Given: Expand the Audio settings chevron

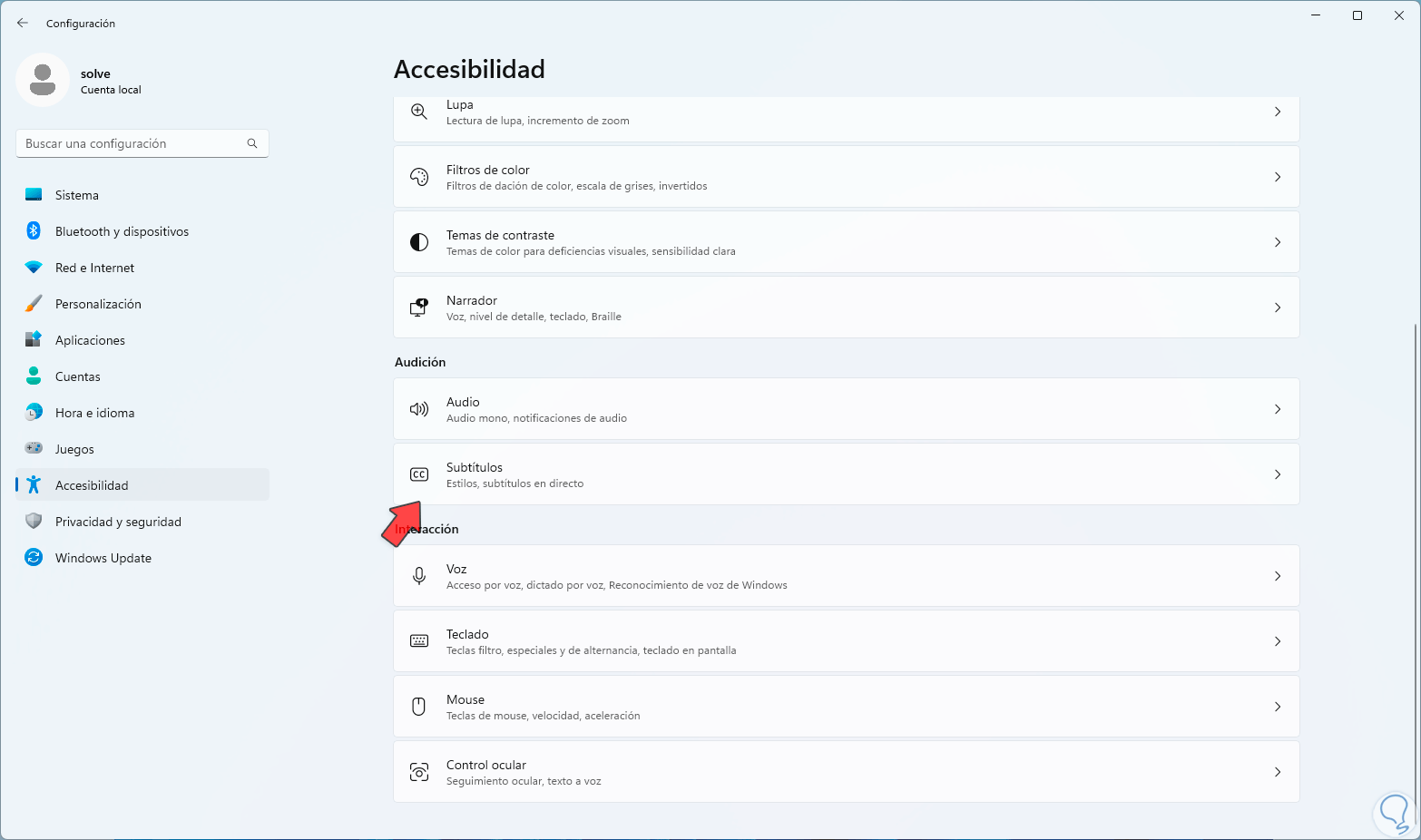Looking at the screenshot, I should pos(1278,409).
